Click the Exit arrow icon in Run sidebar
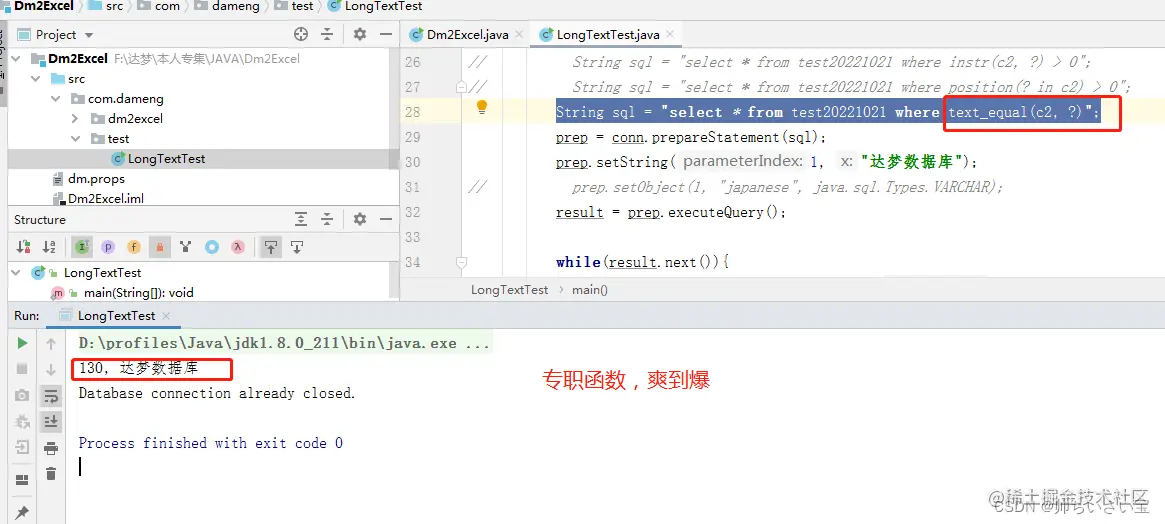This screenshot has width=1165, height=524. coord(22,447)
